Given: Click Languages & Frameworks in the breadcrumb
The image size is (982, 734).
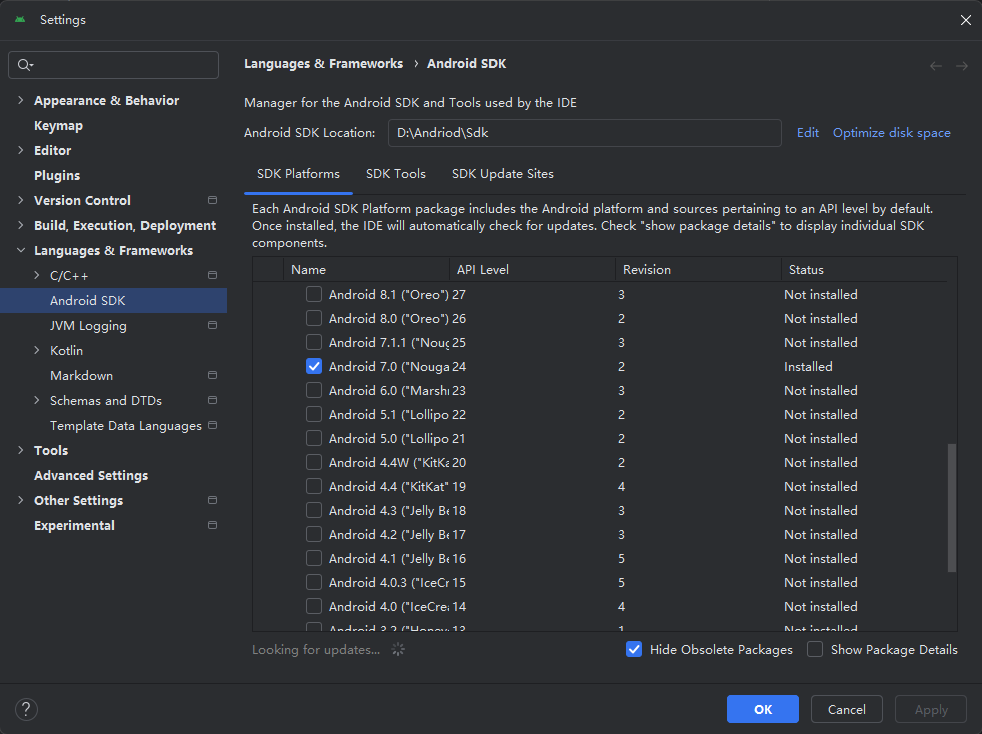Looking at the screenshot, I should (x=323, y=64).
